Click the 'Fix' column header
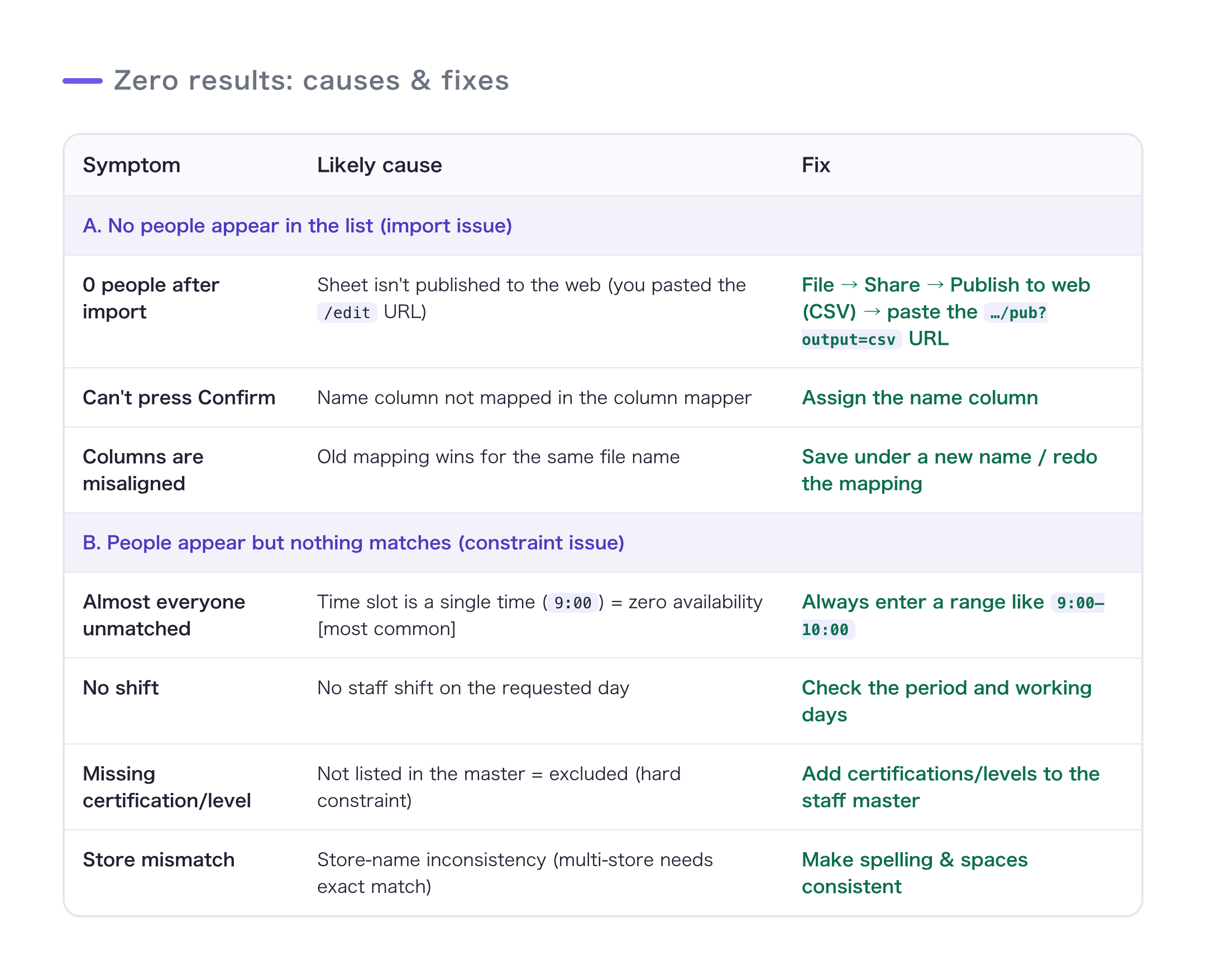The image size is (1206, 980). pos(815,165)
